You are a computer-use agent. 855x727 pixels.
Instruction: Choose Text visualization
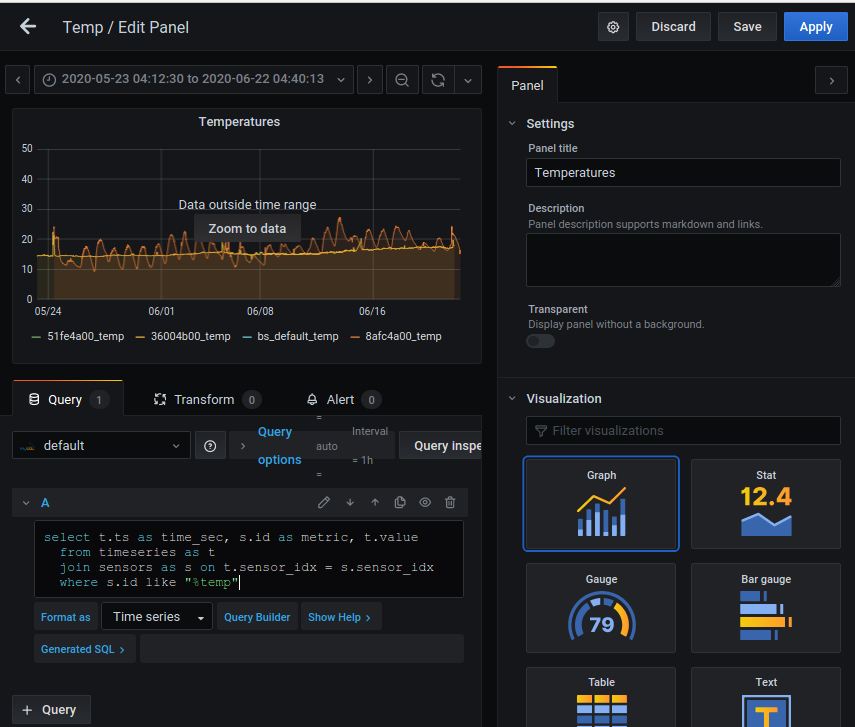pos(766,697)
